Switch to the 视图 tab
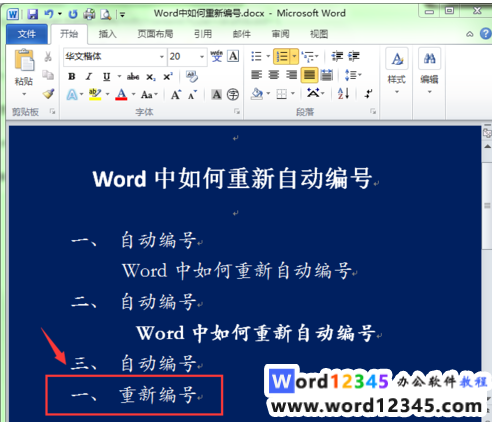The width and height of the screenshot is (492, 422). click(319, 34)
